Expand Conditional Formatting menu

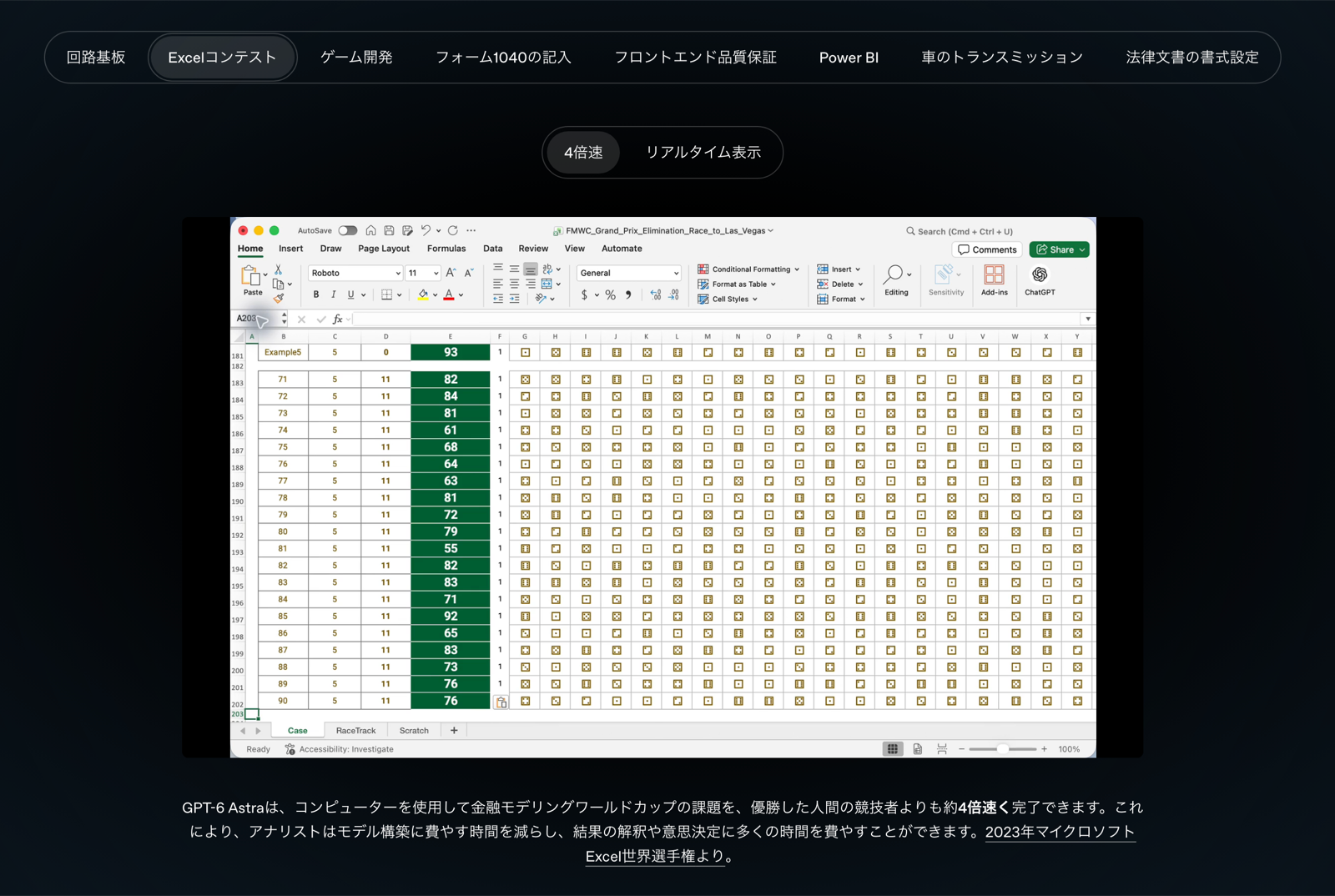[748, 269]
